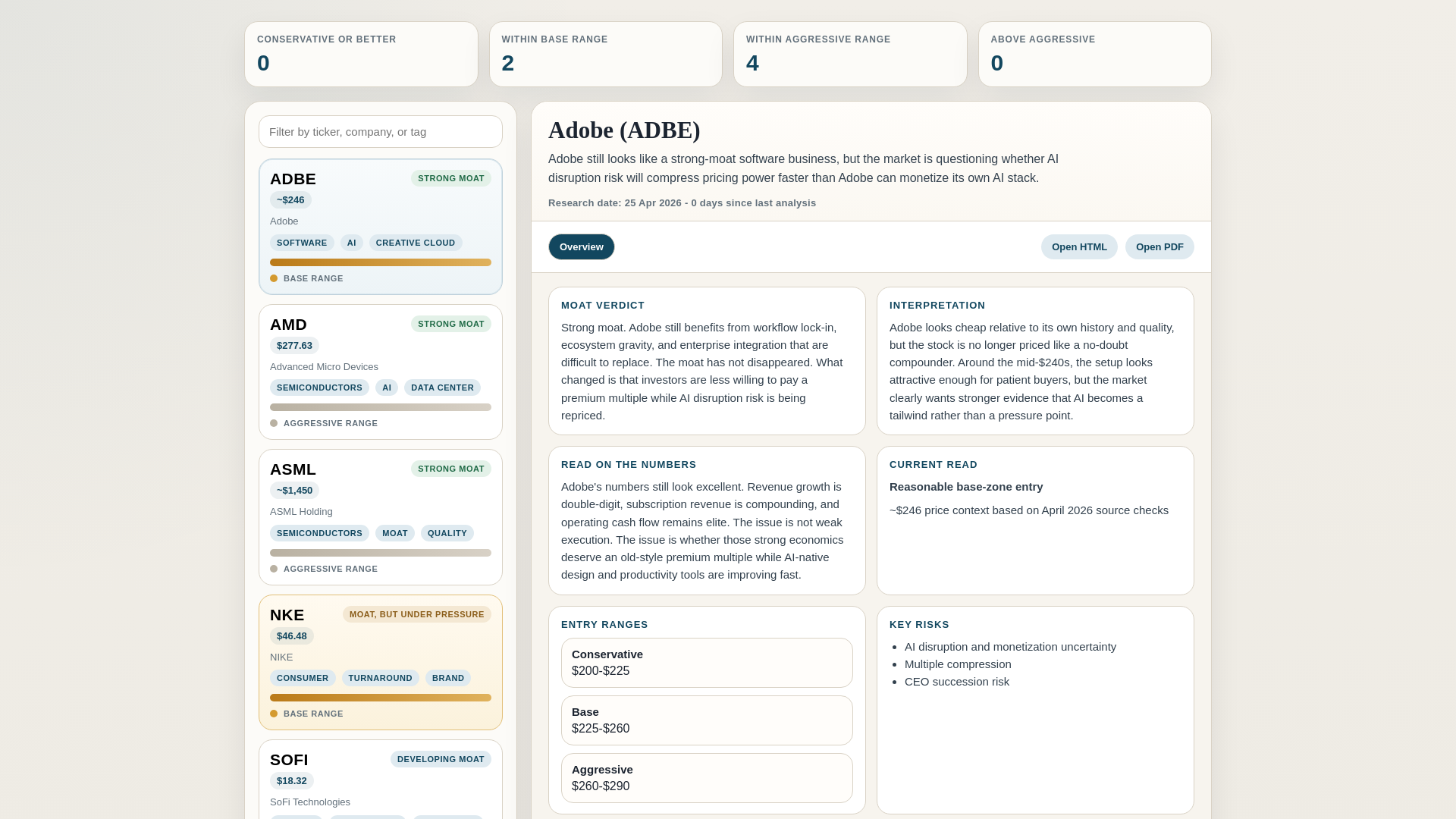Click the NKE range progress bar
Image resolution: width=1456 pixels, height=819 pixels.
381,698
